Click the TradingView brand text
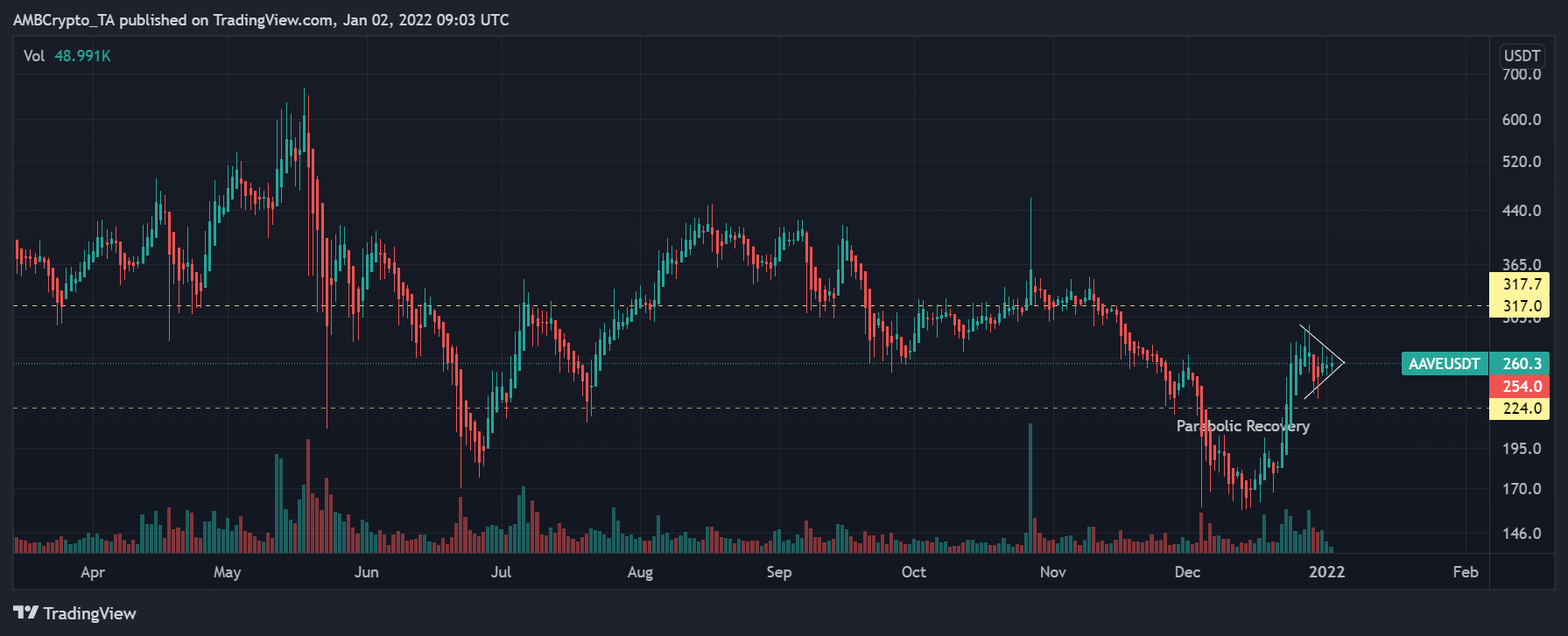 click(89, 613)
